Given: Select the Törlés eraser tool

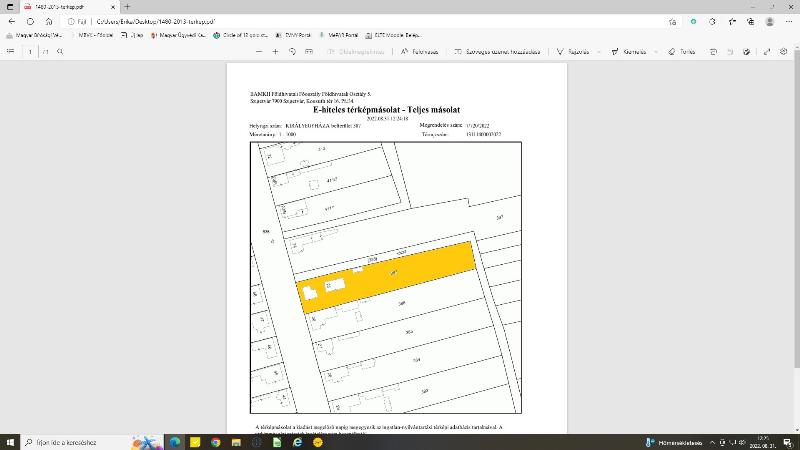Looking at the screenshot, I should pos(682,52).
